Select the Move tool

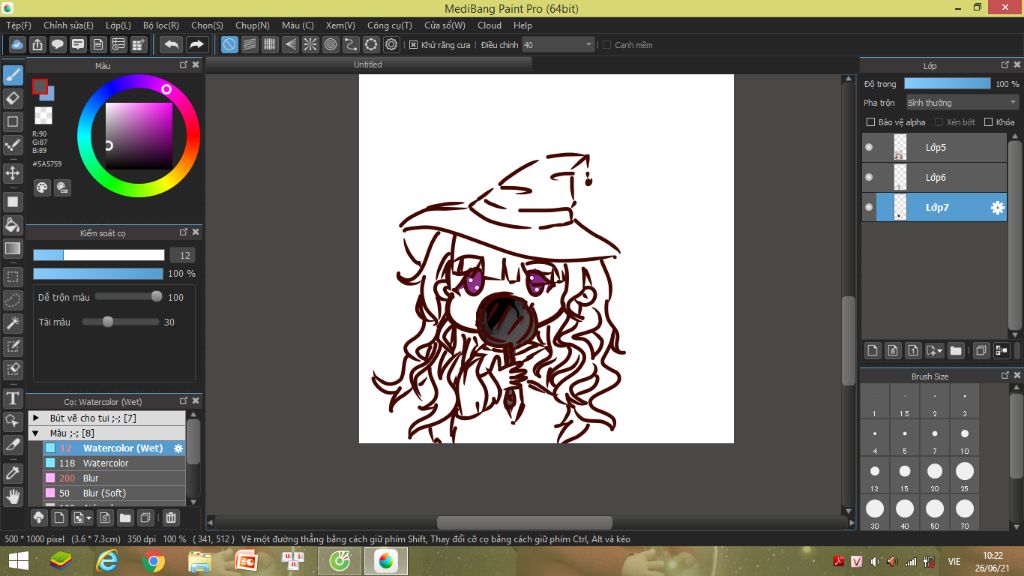pos(12,173)
